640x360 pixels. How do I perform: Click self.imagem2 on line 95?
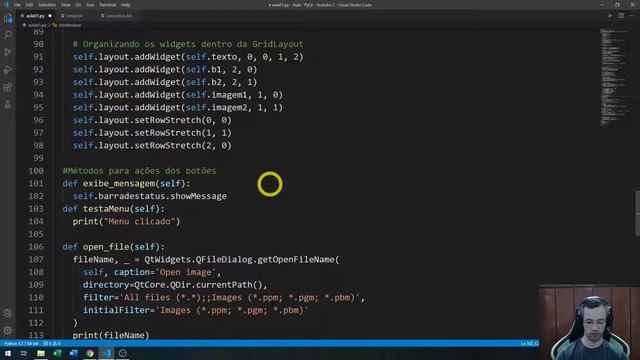click(216, 107)
